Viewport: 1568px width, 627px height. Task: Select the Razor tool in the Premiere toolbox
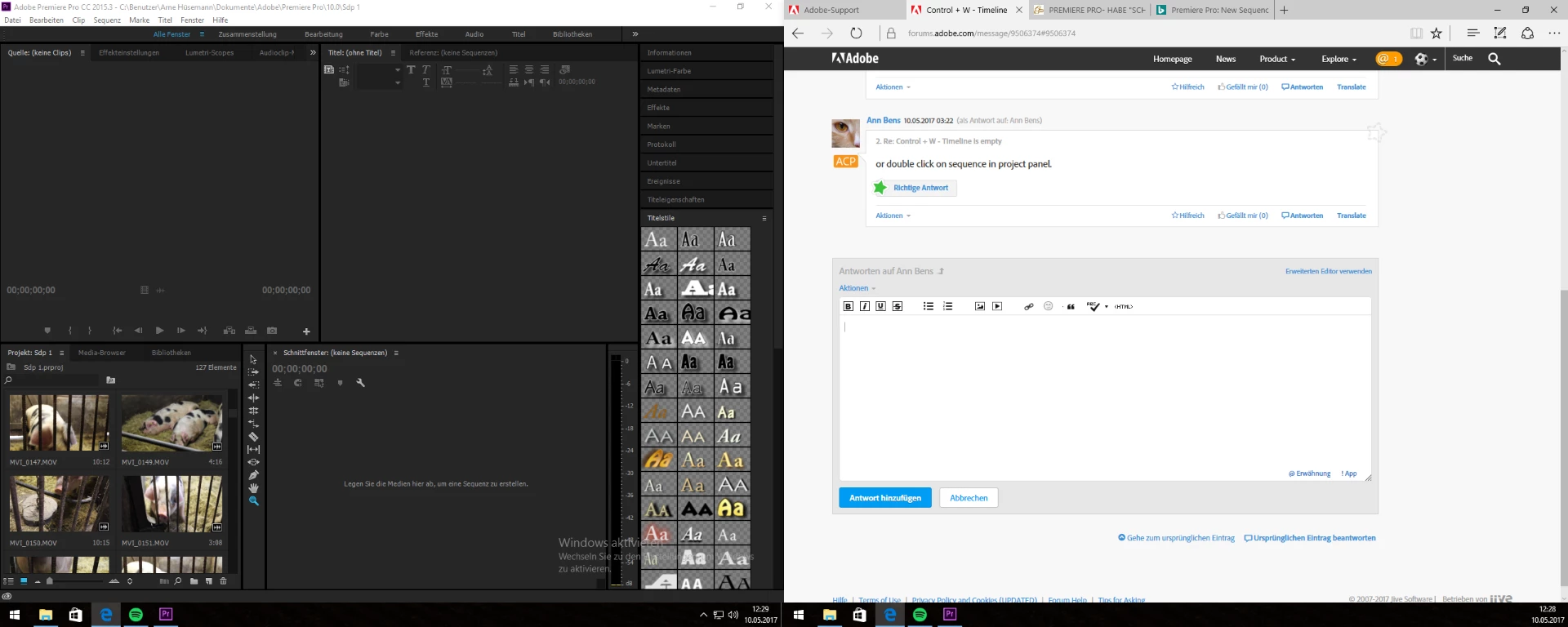pos(254,437)
